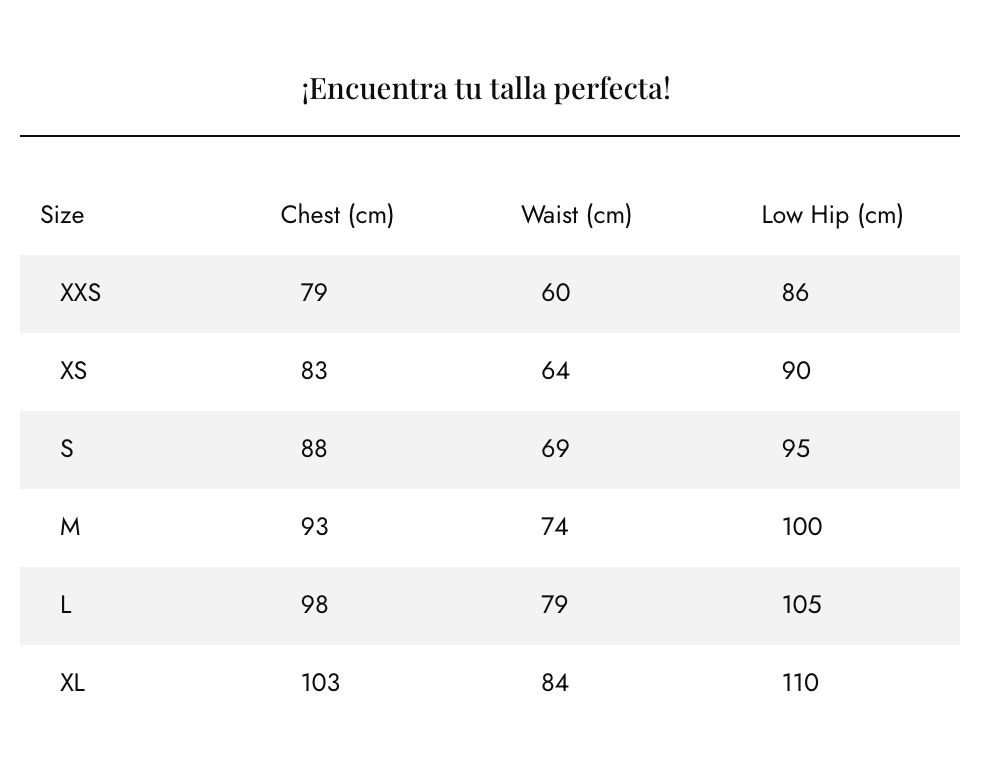Image resolution: width=1000 pixels, height=780 pixels.
Task: Click waist value 64 in XS row
Action: [x=555, y=371]
